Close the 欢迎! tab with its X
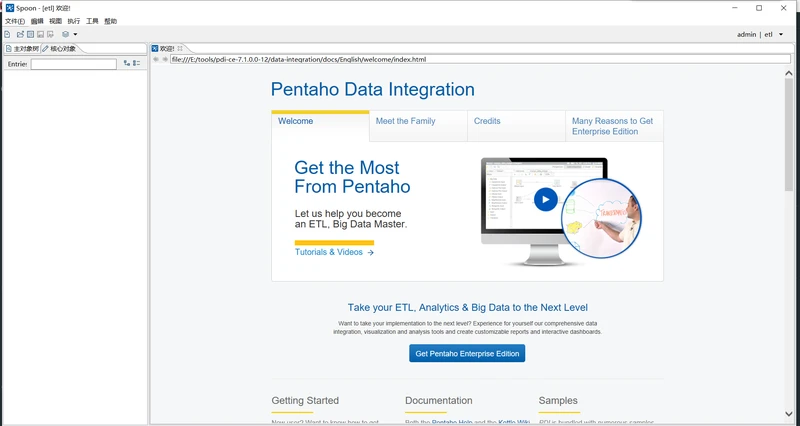 pyautogui.click(x=180, y=48)
